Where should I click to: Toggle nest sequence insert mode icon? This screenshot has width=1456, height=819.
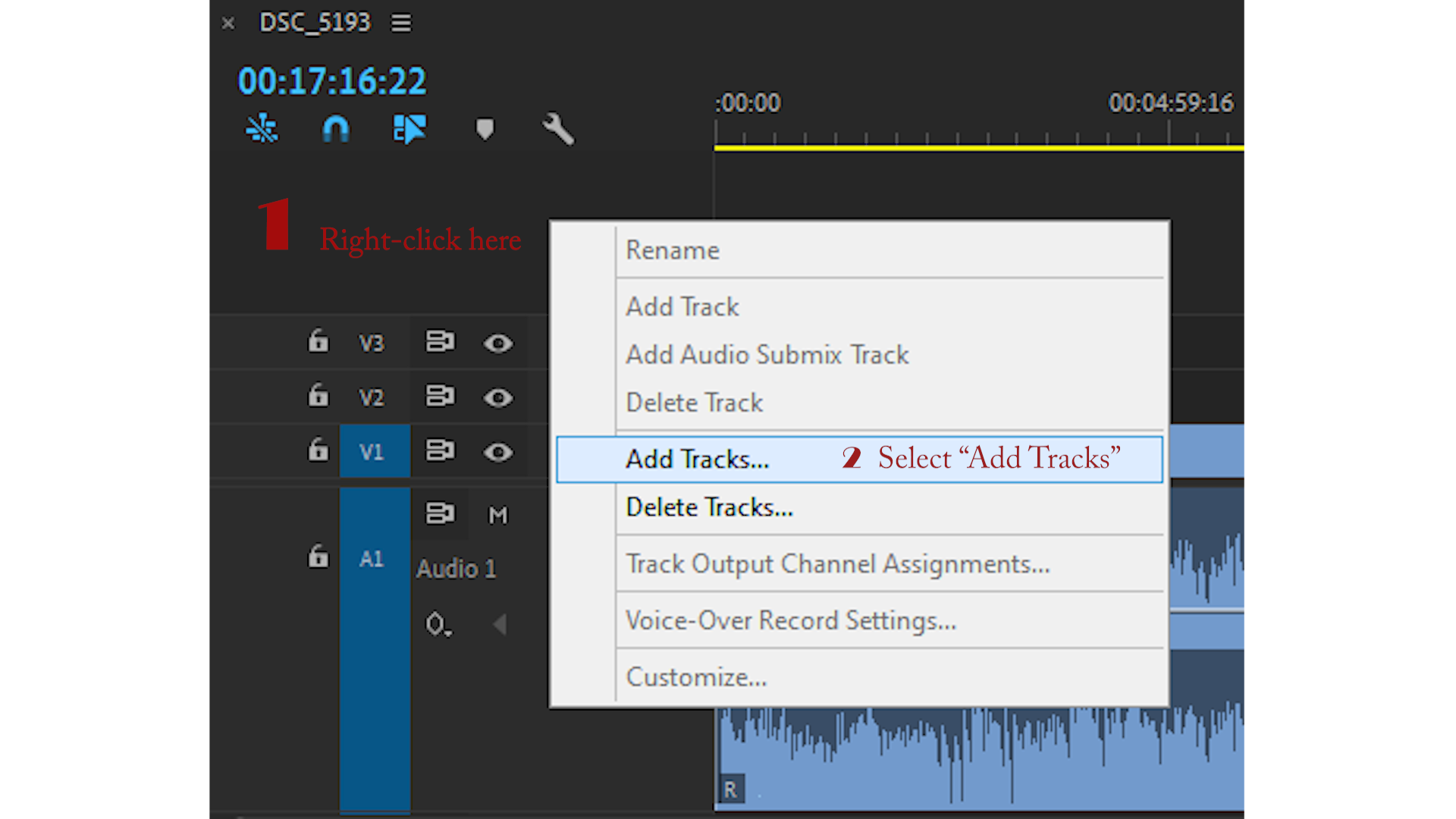262,129
